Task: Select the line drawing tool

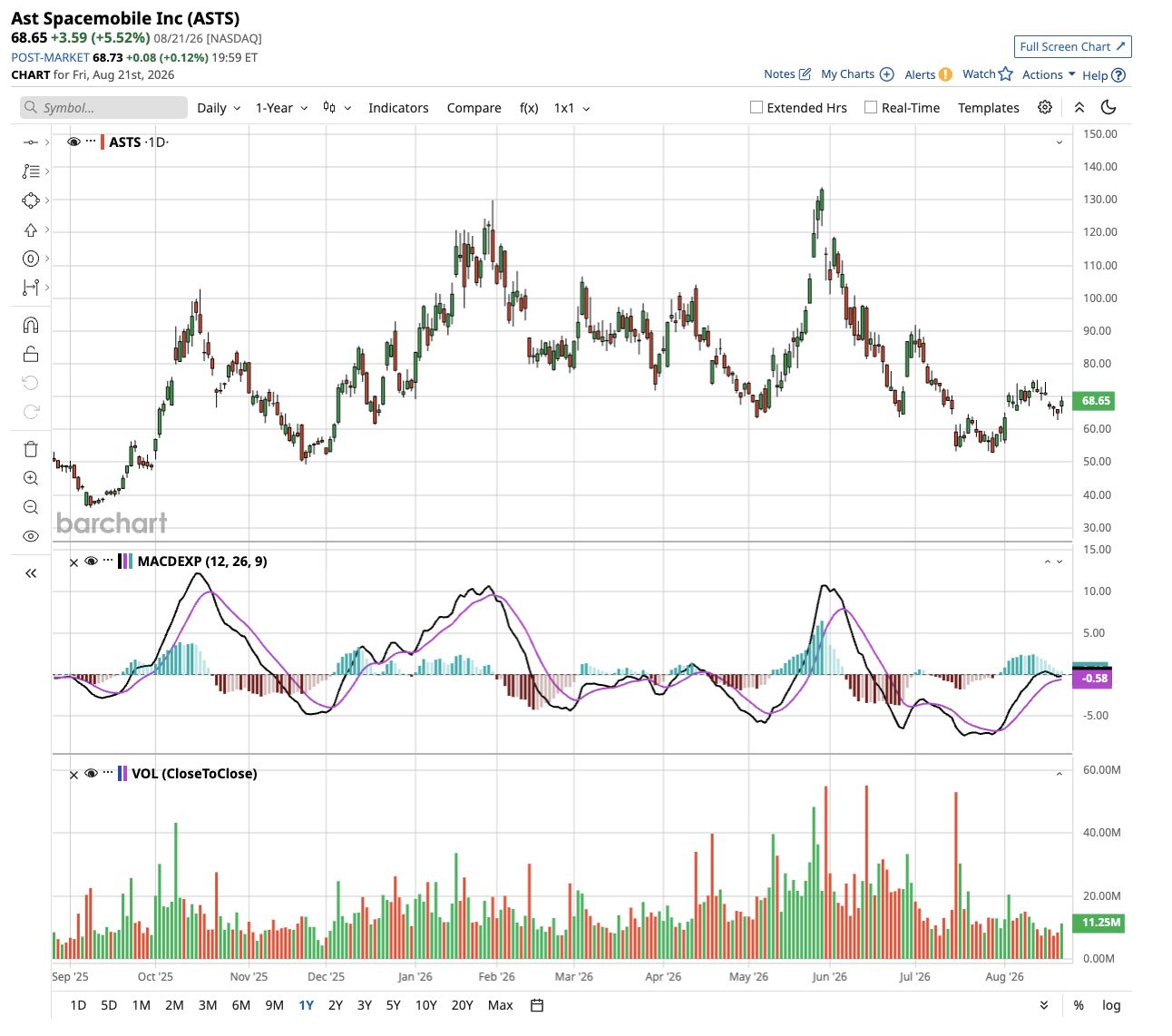Action: [x=31, y=142]
